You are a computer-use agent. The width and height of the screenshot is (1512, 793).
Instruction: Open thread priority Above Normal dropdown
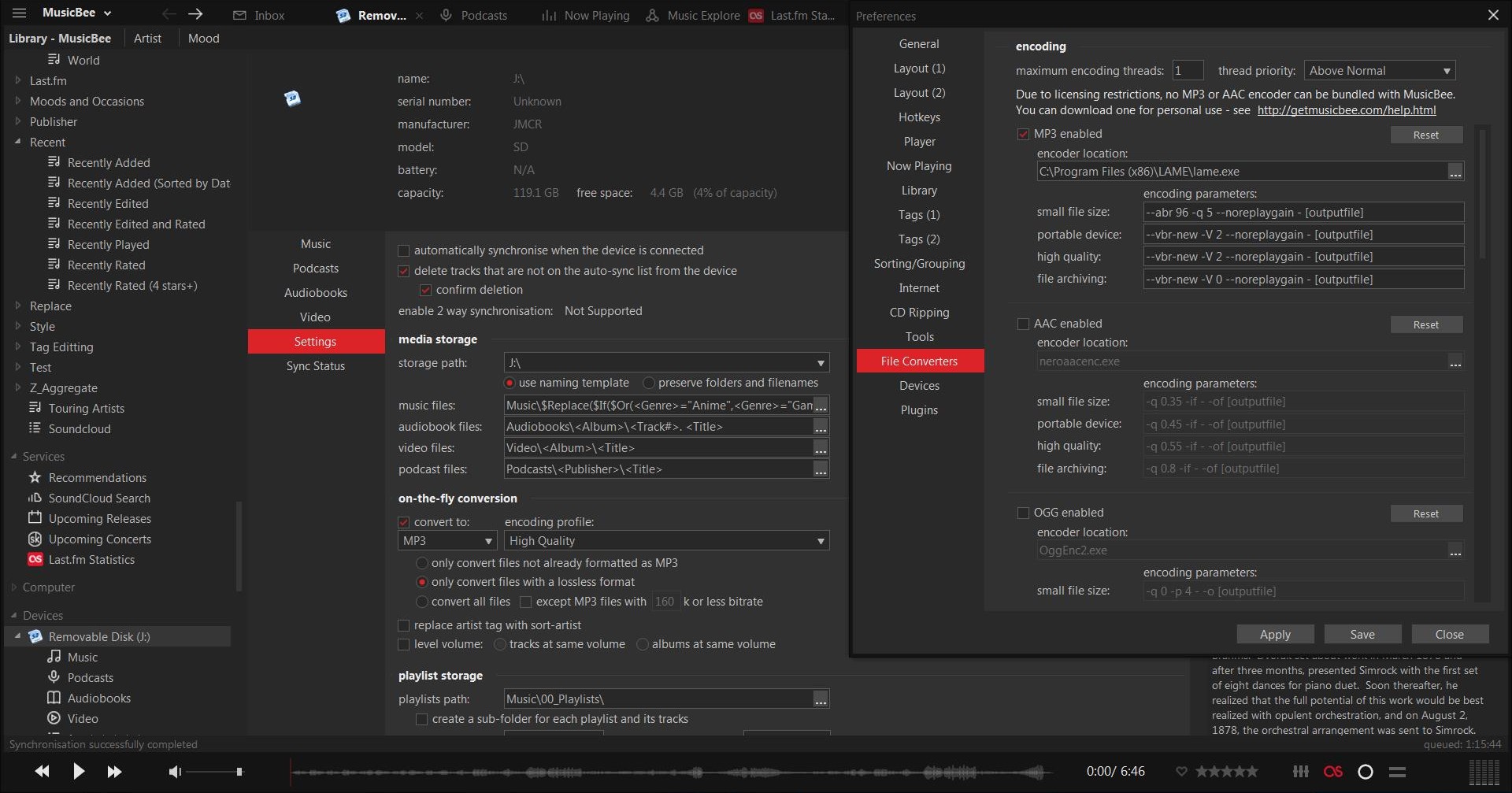(x=1380, y=70)
